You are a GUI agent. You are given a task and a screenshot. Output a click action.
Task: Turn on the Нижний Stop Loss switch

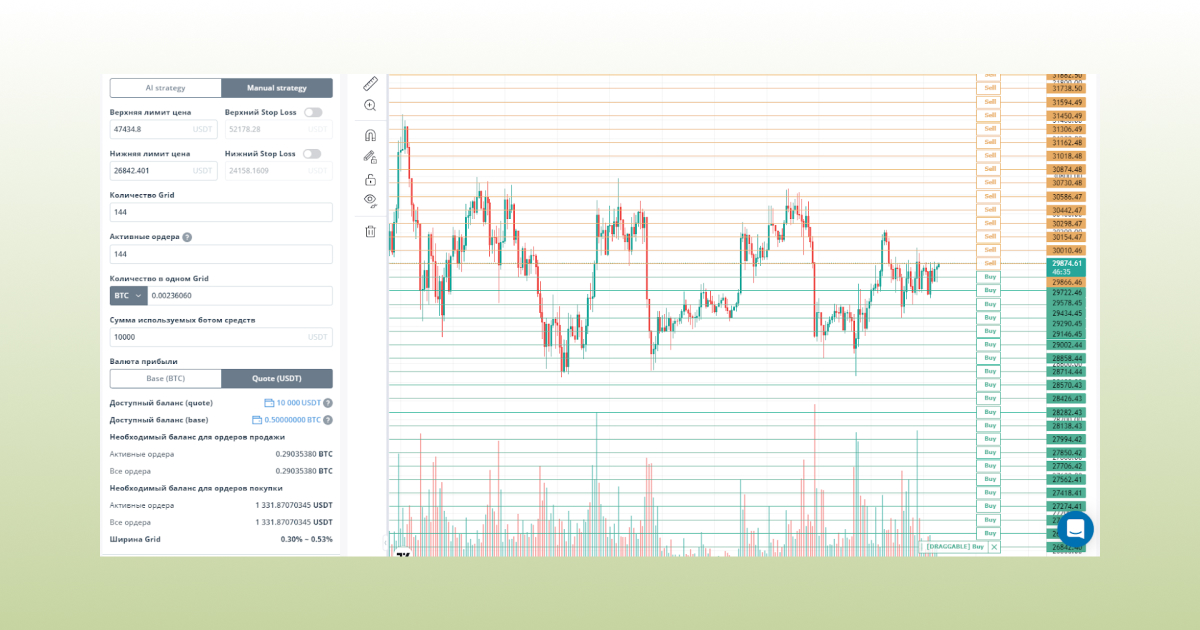pos(312,154)
